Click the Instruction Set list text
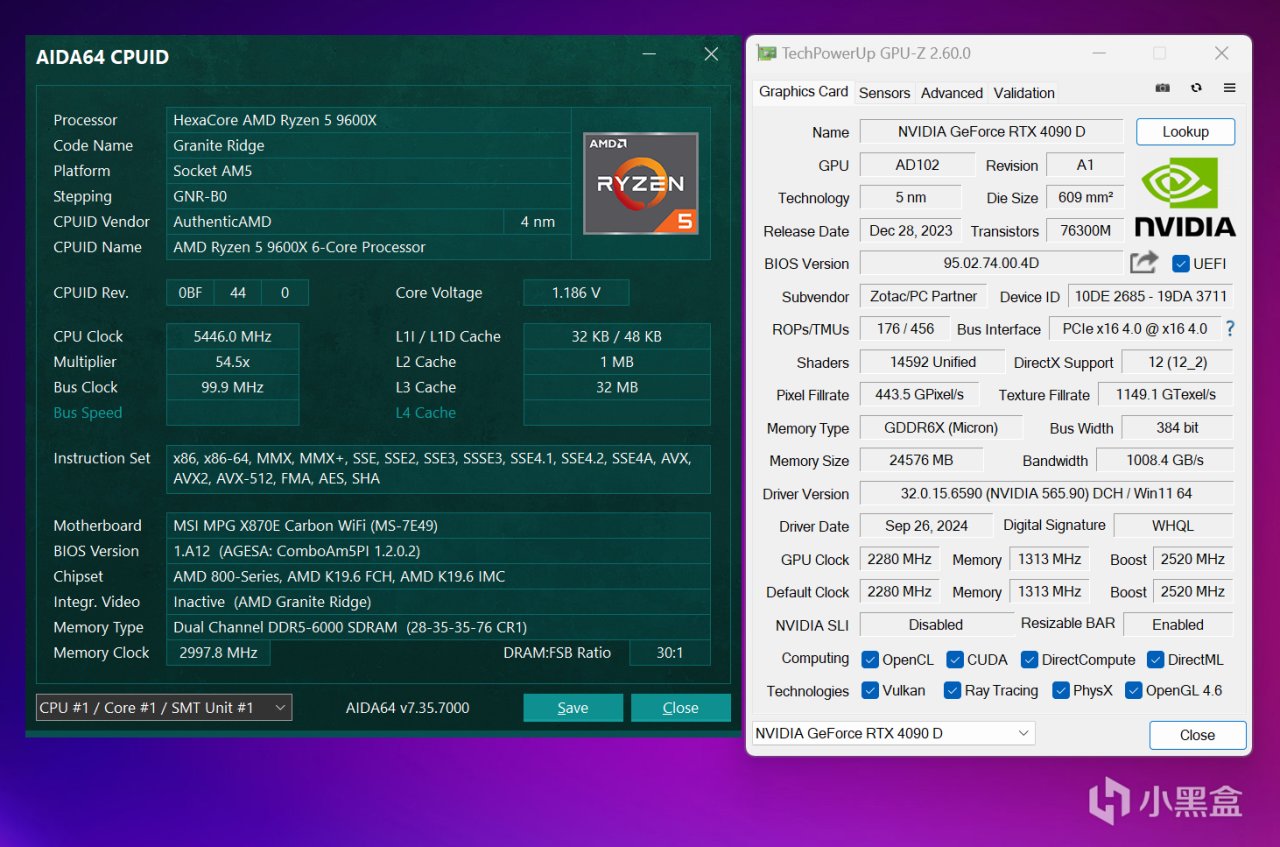Image resolution: width=1280 pixels, height=847 pixels. pyautogui.click(x=438, y=468)
